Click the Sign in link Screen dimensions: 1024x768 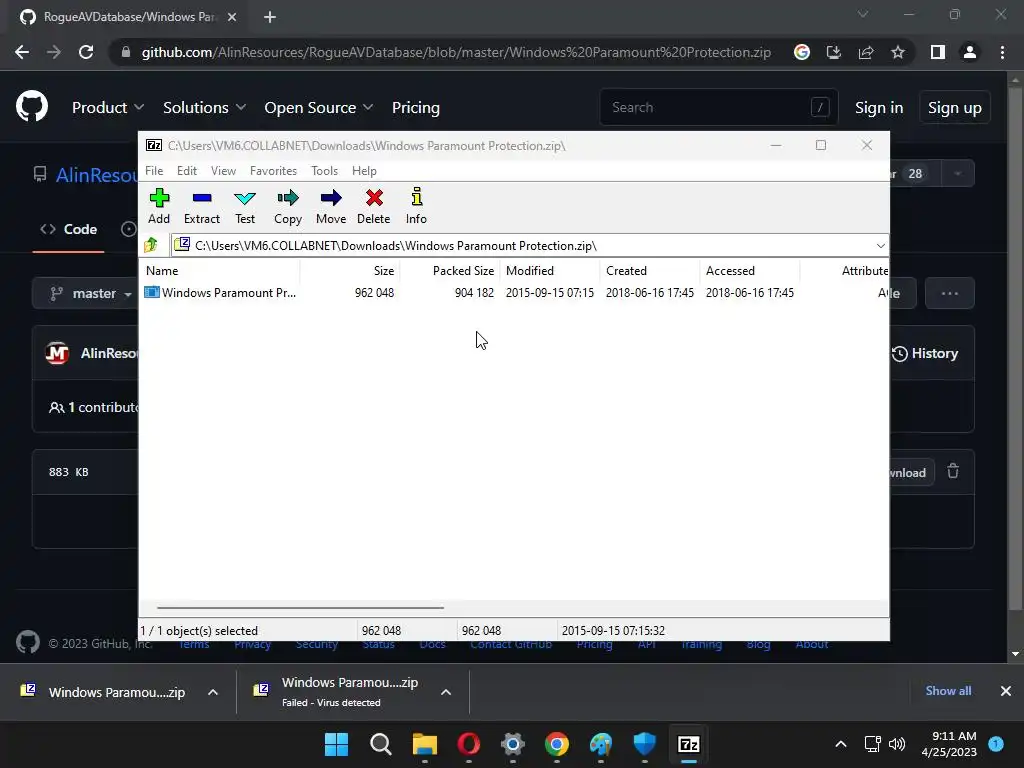879,107
